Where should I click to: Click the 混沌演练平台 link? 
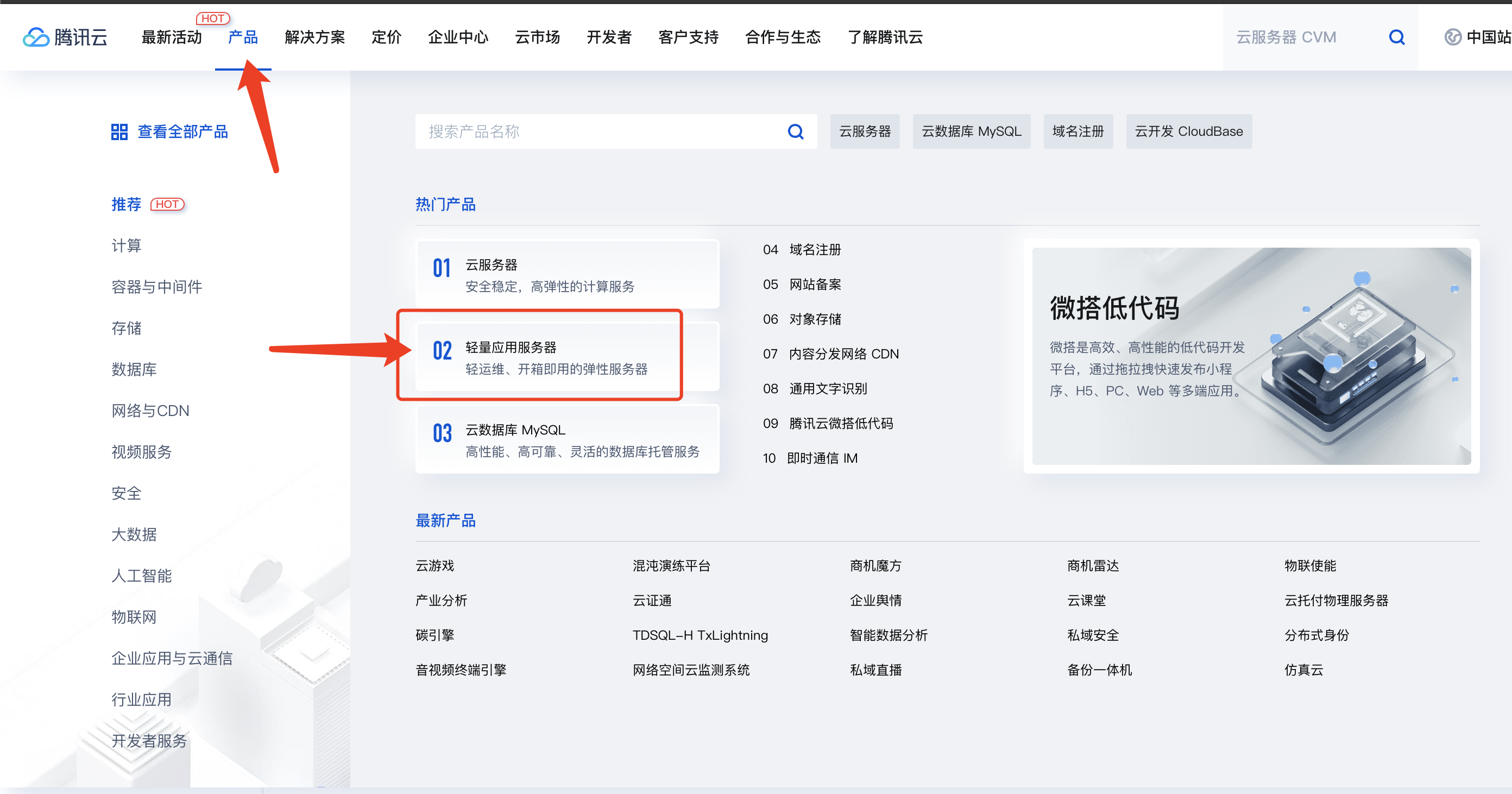coord(671,566)
